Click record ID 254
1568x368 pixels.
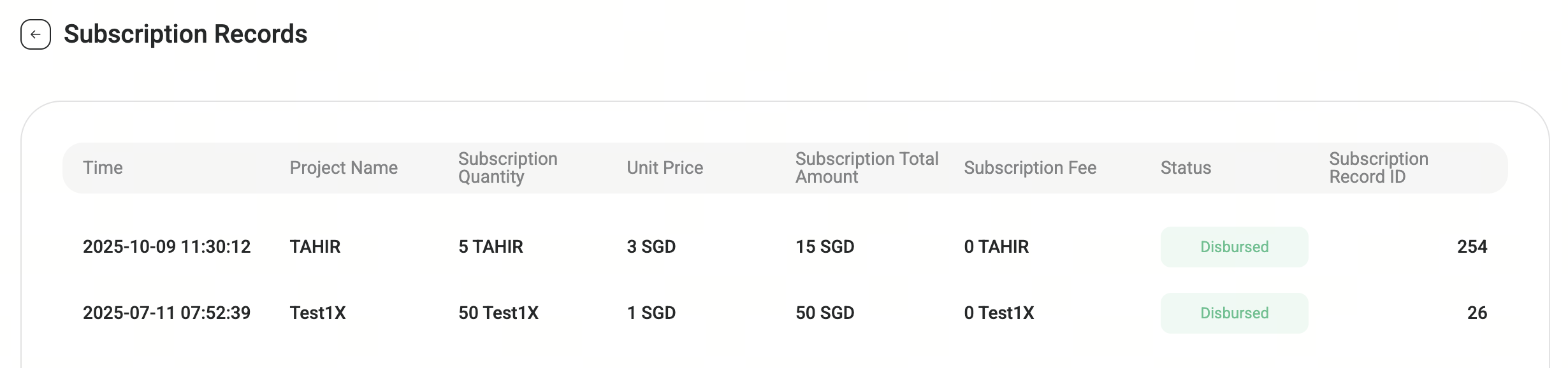1472,247
